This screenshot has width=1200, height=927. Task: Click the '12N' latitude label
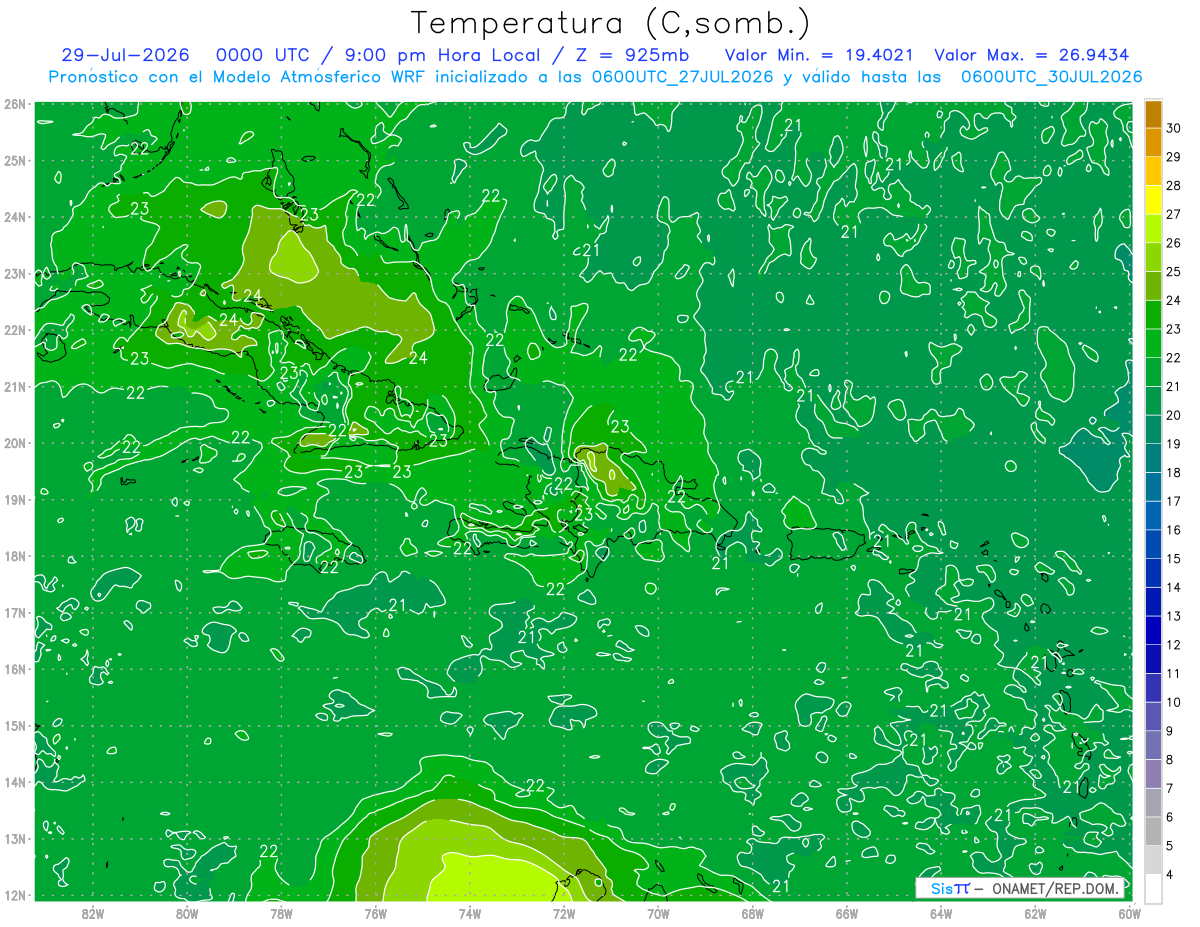[x=15, y=895]
